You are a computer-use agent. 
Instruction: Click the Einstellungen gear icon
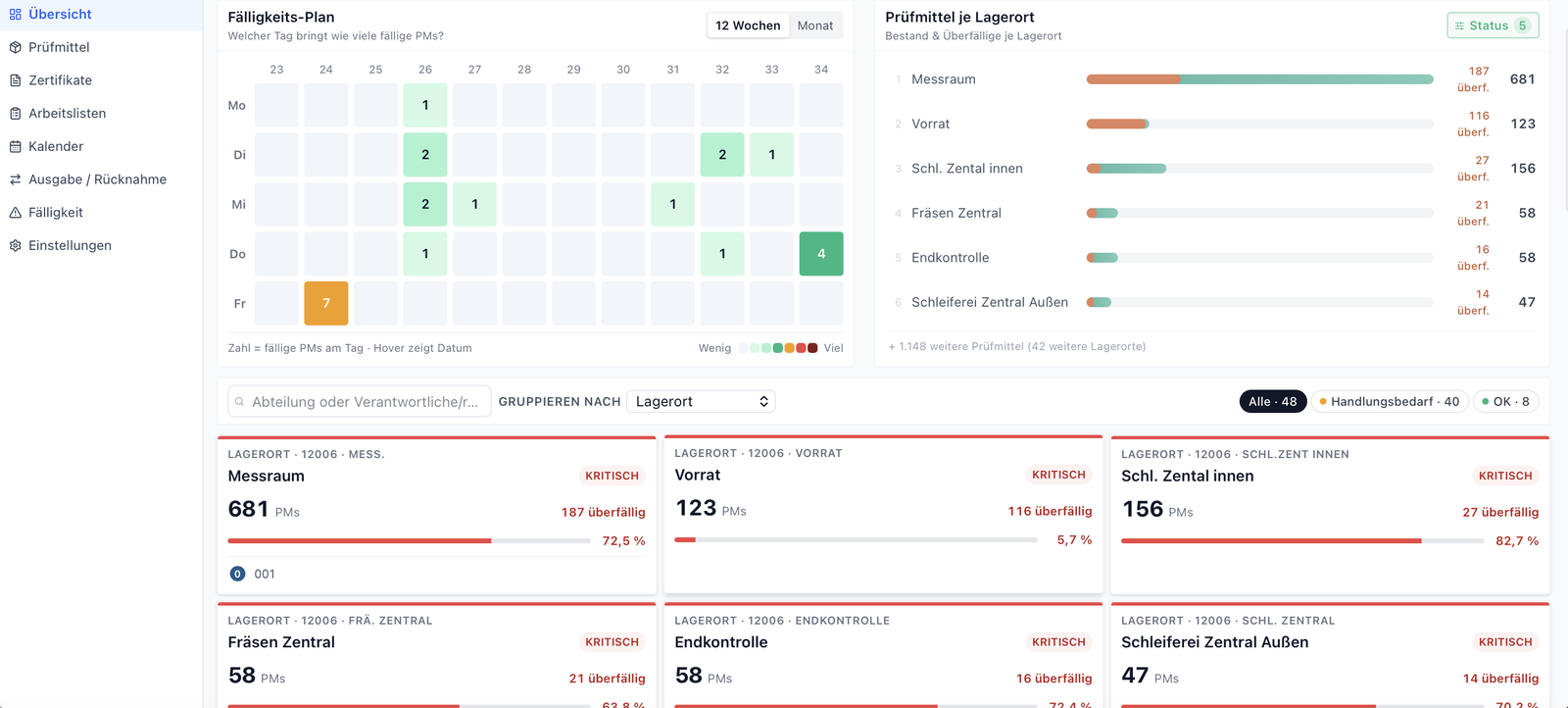[x=15, y=246]
